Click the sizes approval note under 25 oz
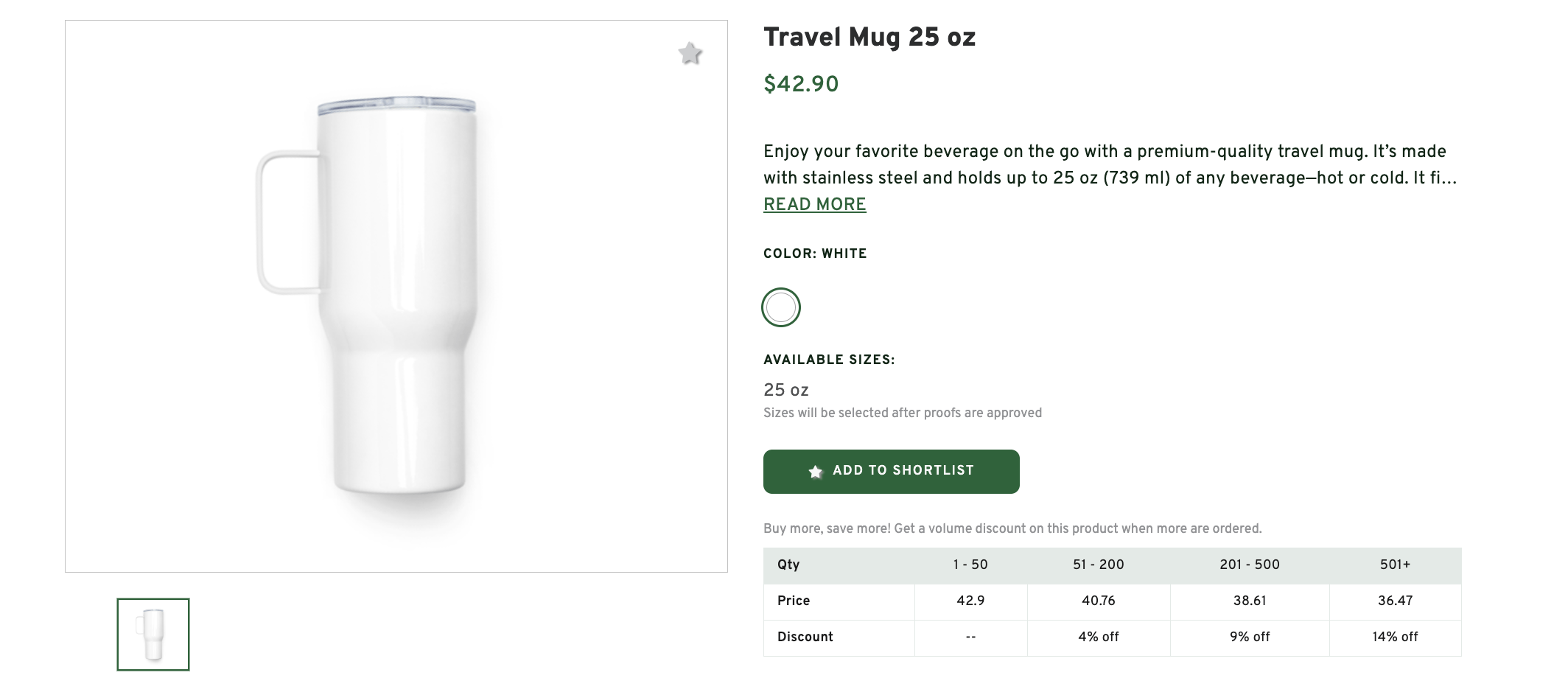Viewport: 1568px width, 681px height. pos(903,413)
